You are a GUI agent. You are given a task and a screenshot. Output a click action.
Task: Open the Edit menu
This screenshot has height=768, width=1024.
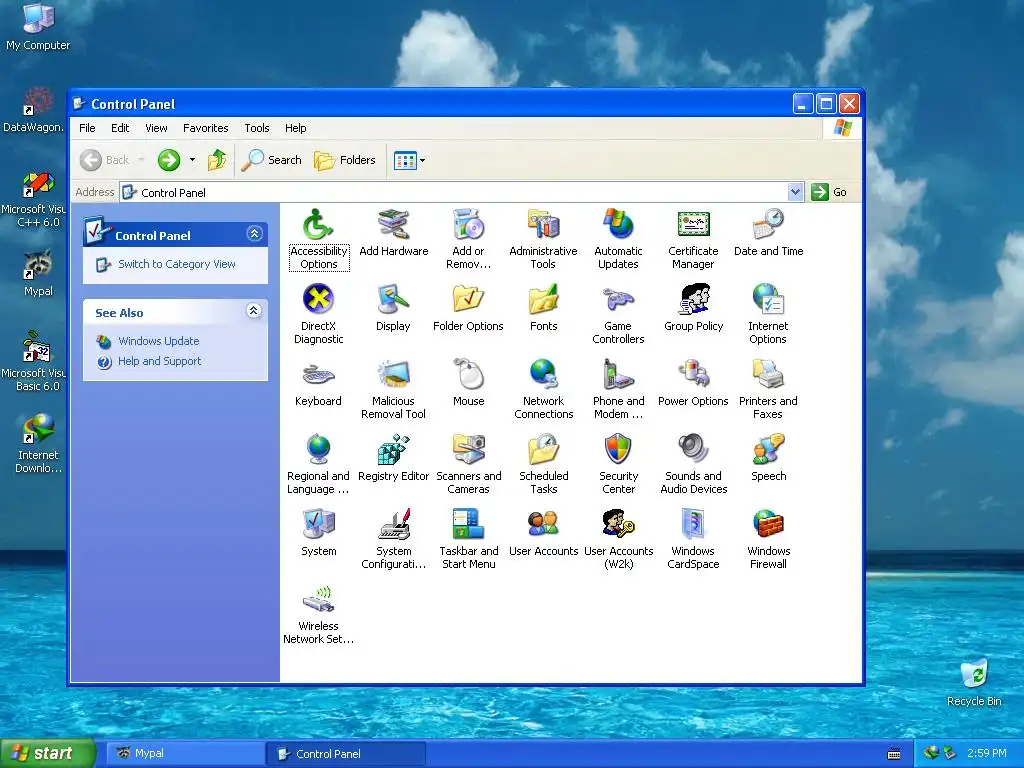tap(120, 128)
